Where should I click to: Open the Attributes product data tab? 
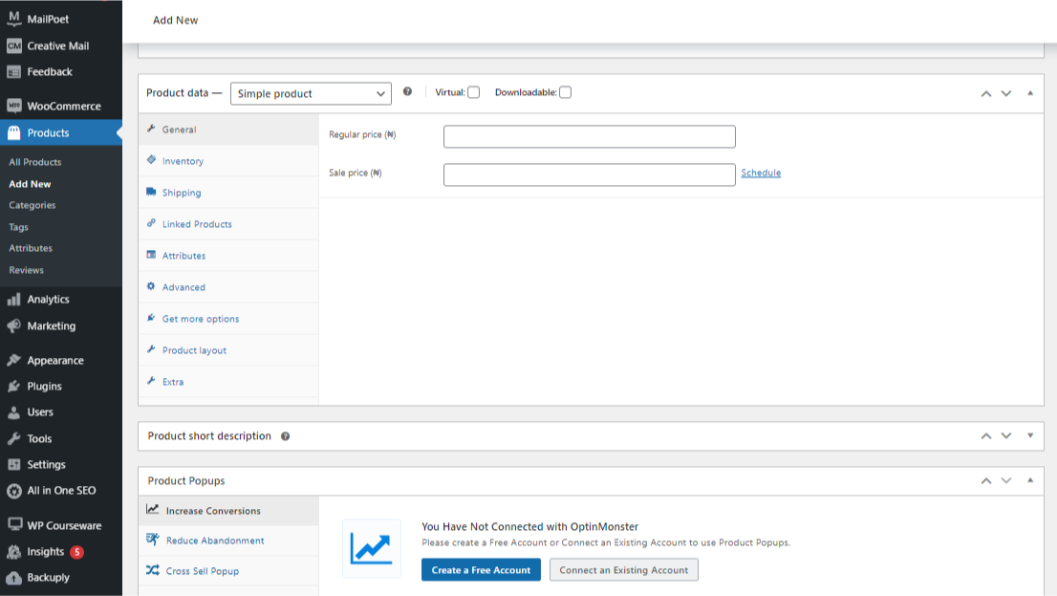[x=229, y=256]
